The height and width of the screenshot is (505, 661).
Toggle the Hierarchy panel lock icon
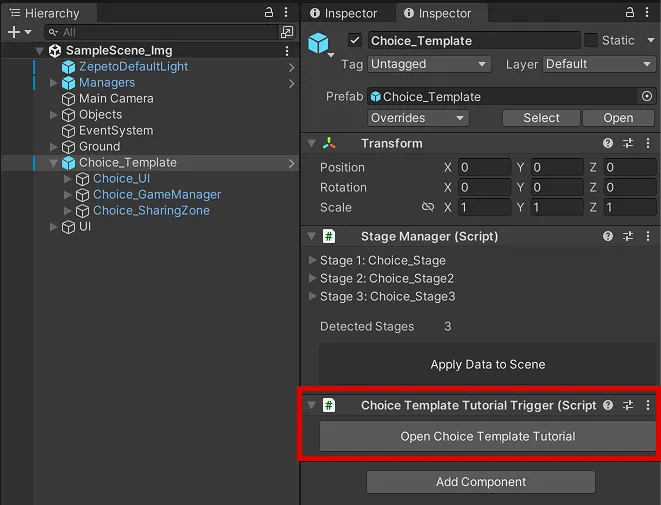269,12
